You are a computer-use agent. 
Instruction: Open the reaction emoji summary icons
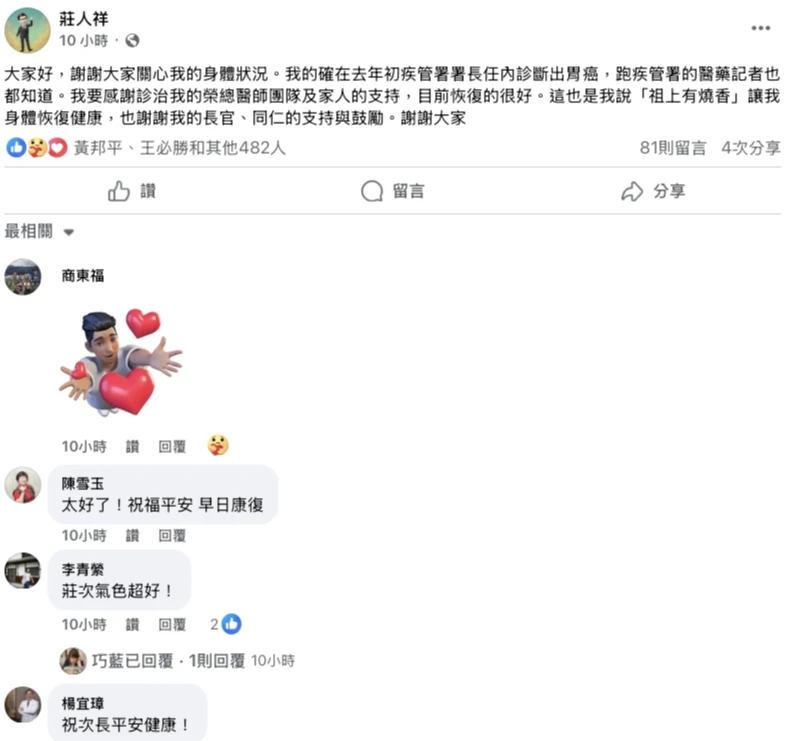click(x=37, y=148)
